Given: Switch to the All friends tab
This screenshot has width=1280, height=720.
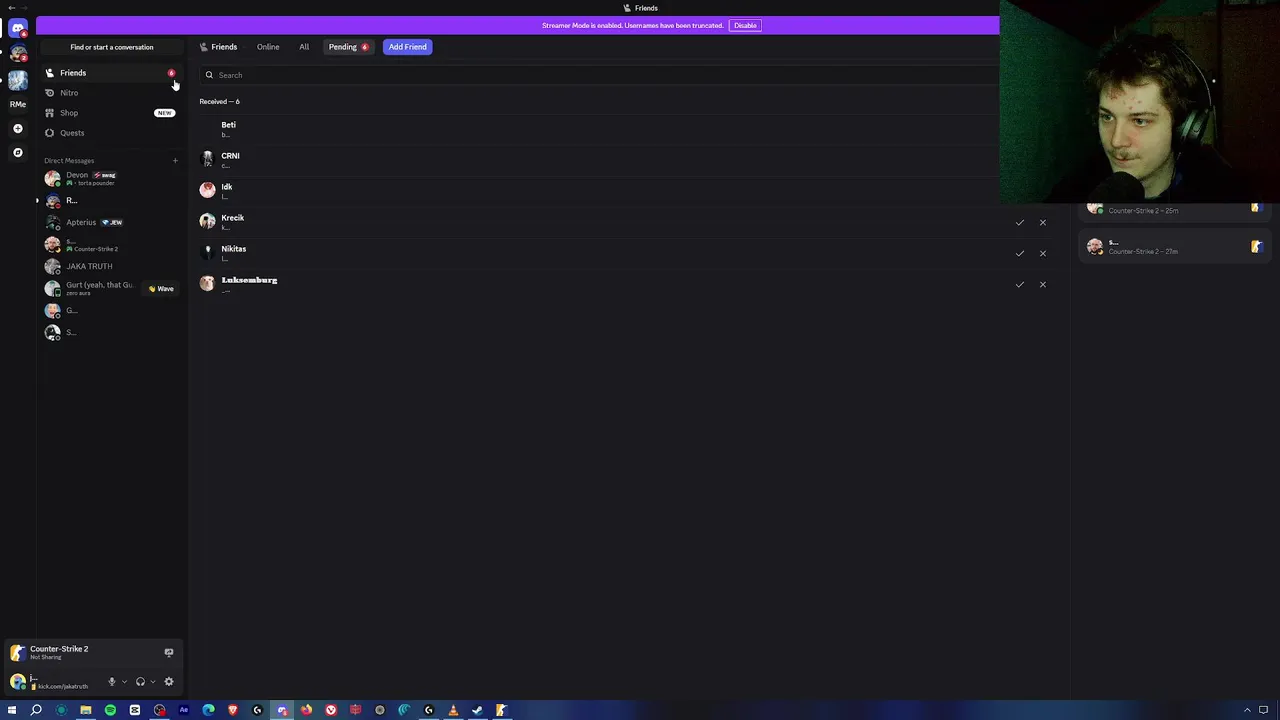Looking at the screenshot, I should (304, 47).
